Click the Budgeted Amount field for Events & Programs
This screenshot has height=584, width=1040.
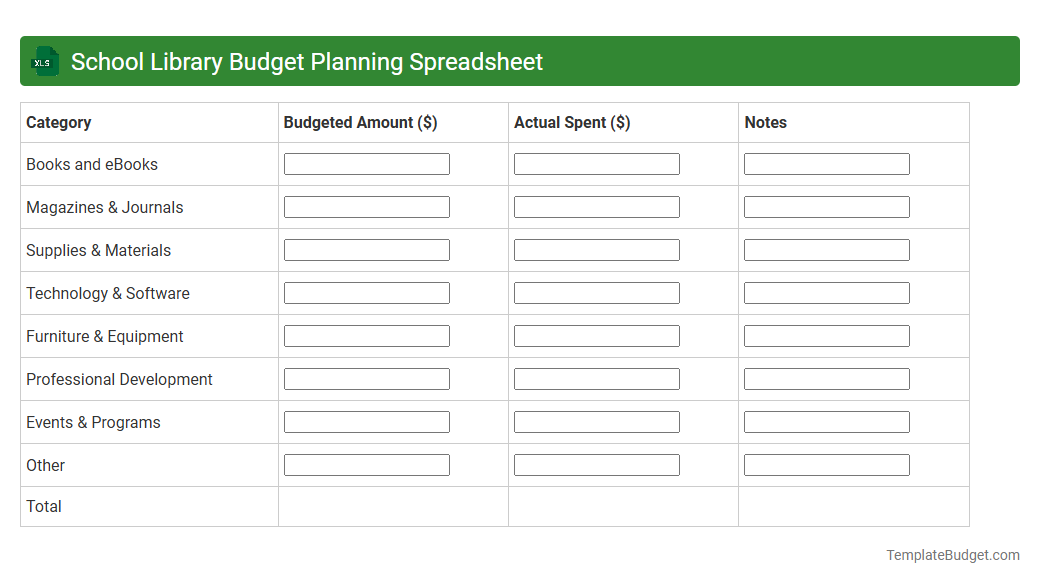pyautogui.click(x=366, y=421)
